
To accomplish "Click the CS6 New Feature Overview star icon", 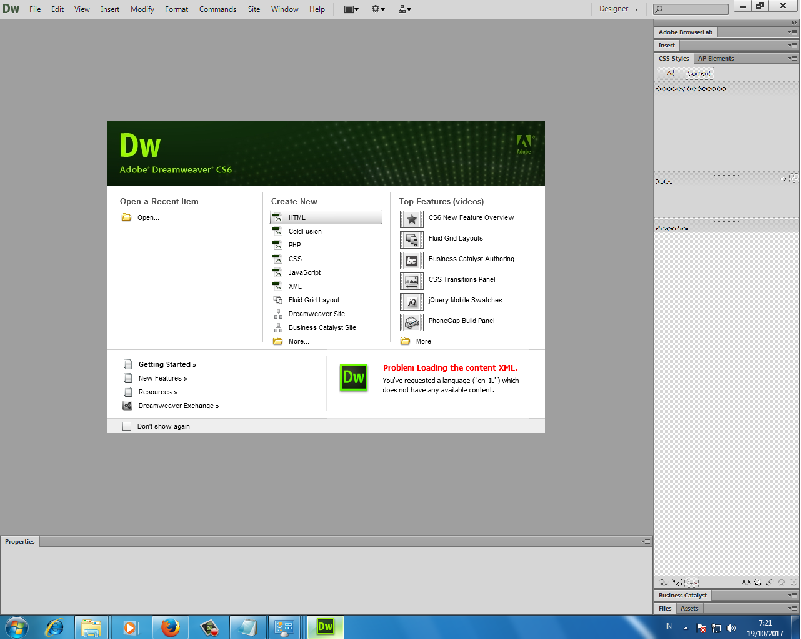I will pyautogui.click(x=411, y=219).
